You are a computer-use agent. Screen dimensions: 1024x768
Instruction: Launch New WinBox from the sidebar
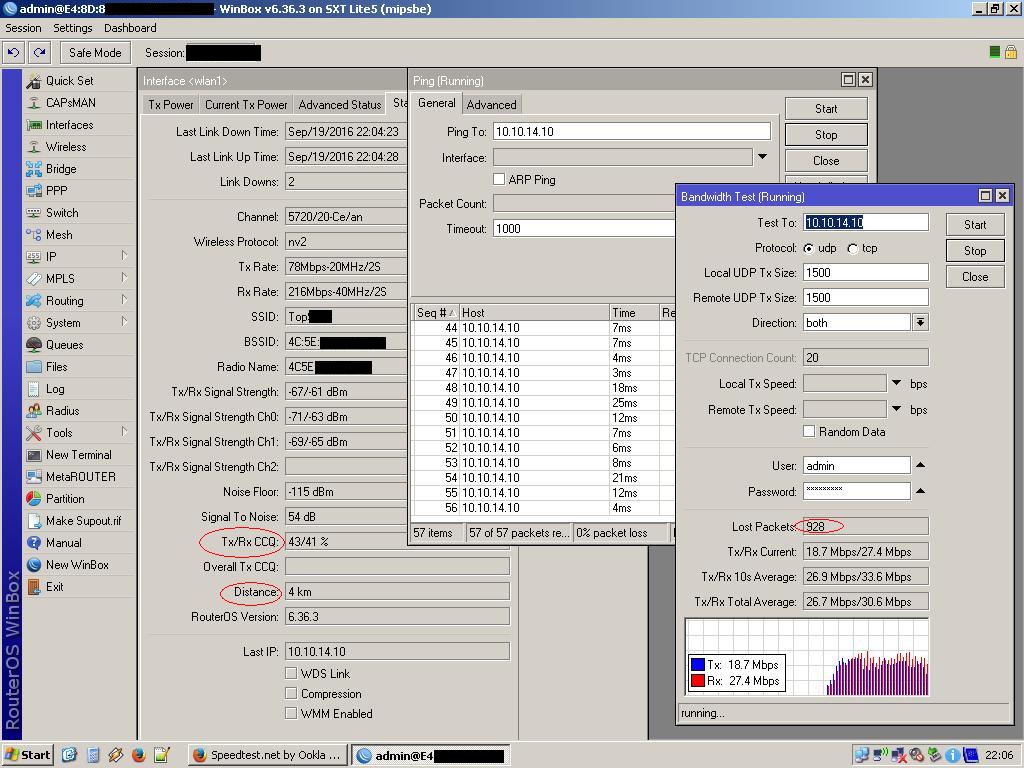pos(77,565)
